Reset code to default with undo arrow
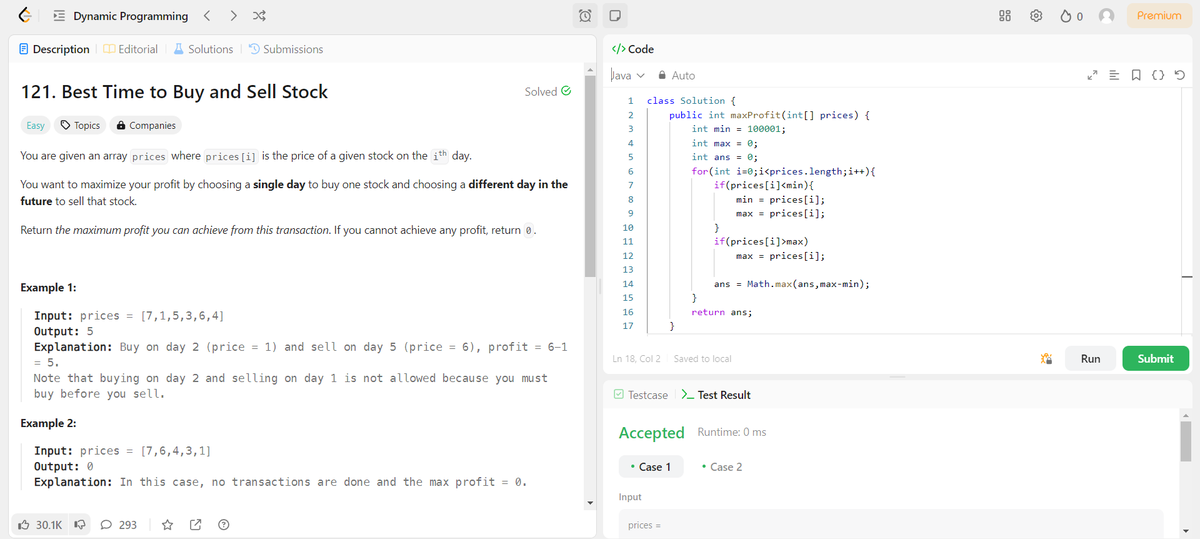 tap(1180, 76)
